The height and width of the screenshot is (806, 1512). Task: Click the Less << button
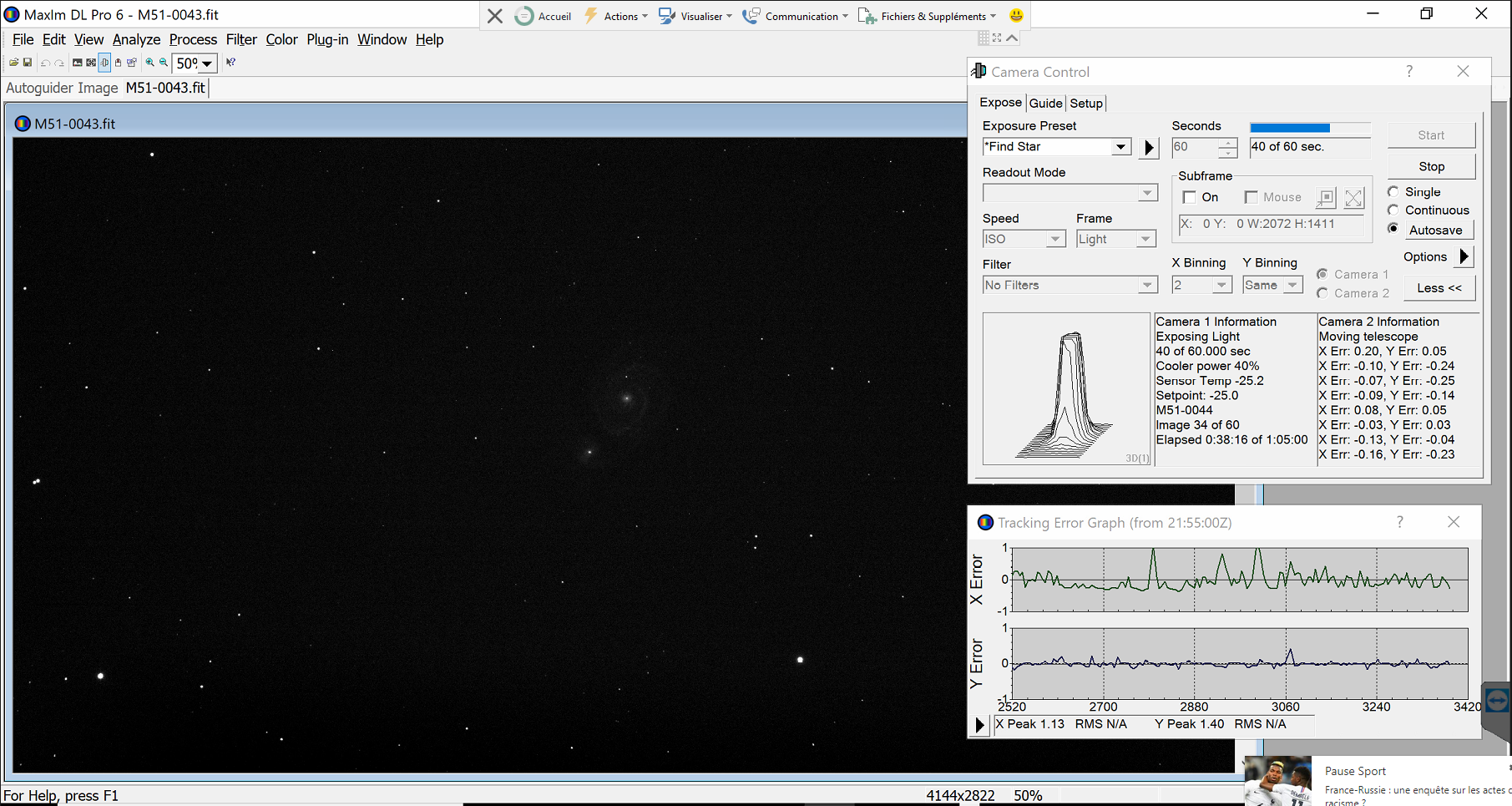(1439, 288)
